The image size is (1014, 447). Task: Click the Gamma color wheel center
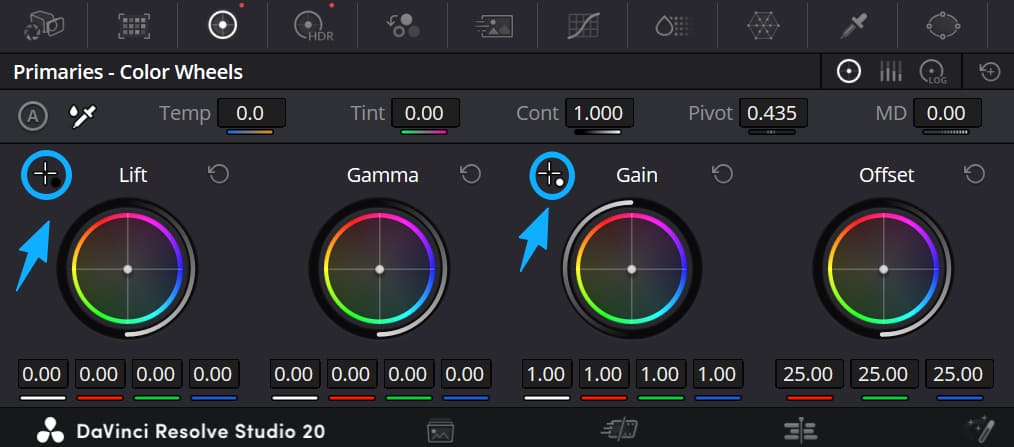tap(380, 268)
